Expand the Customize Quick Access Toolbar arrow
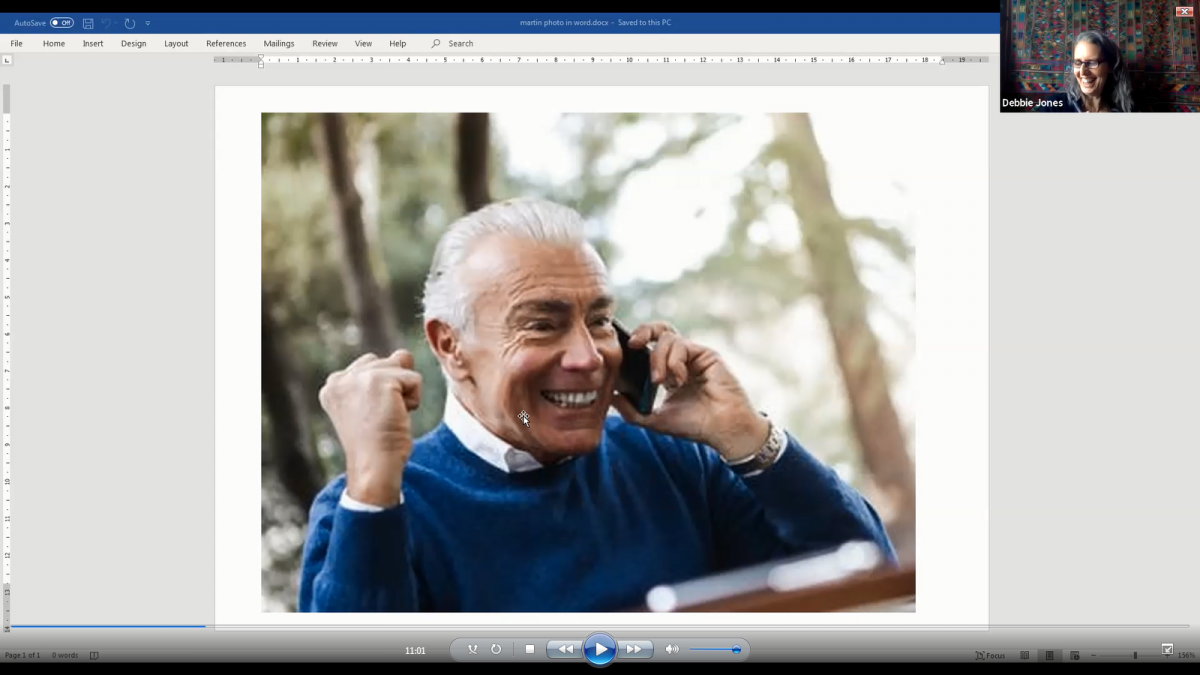The image size is (1200, 675). tap(148, 23)
